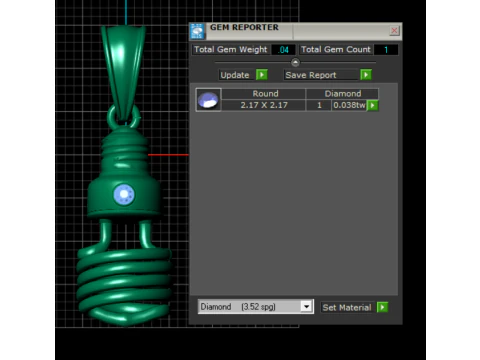Click the Total Gem Count value 1
The image size is (480, 360).
[386, 50]
